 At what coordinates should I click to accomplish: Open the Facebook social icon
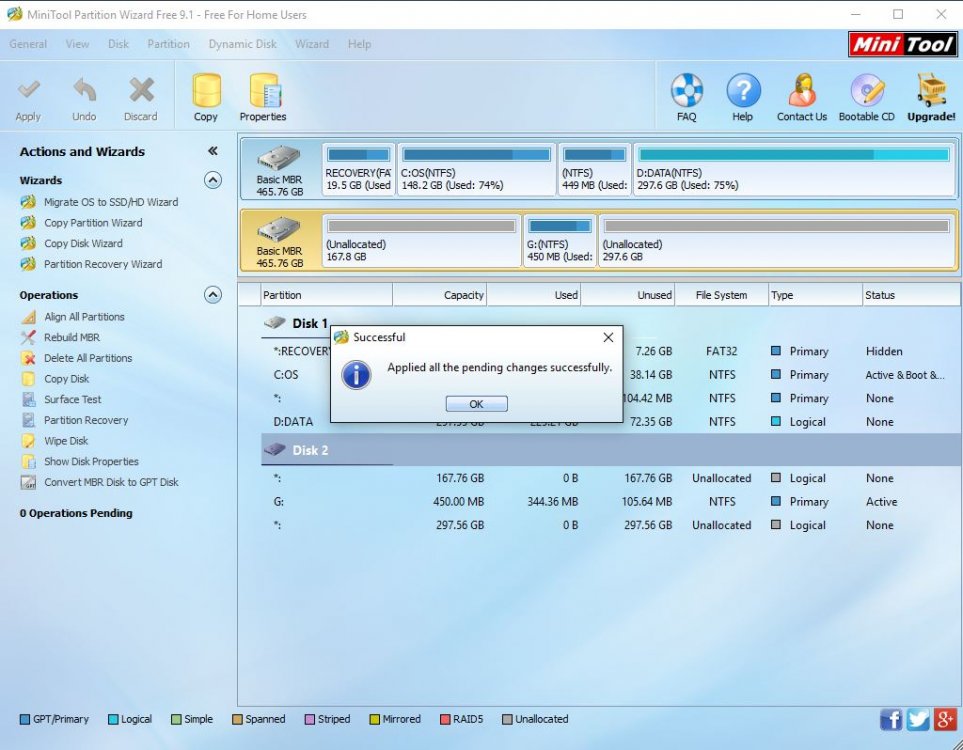(891, 719)
